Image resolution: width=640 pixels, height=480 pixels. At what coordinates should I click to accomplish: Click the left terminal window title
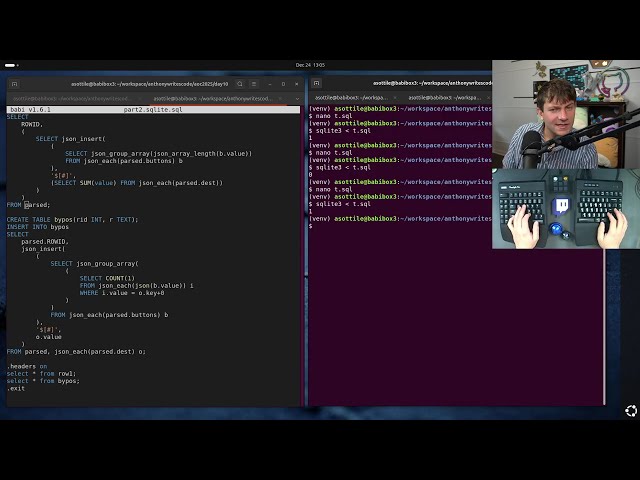pyautogui.click(x=149, y=84)
